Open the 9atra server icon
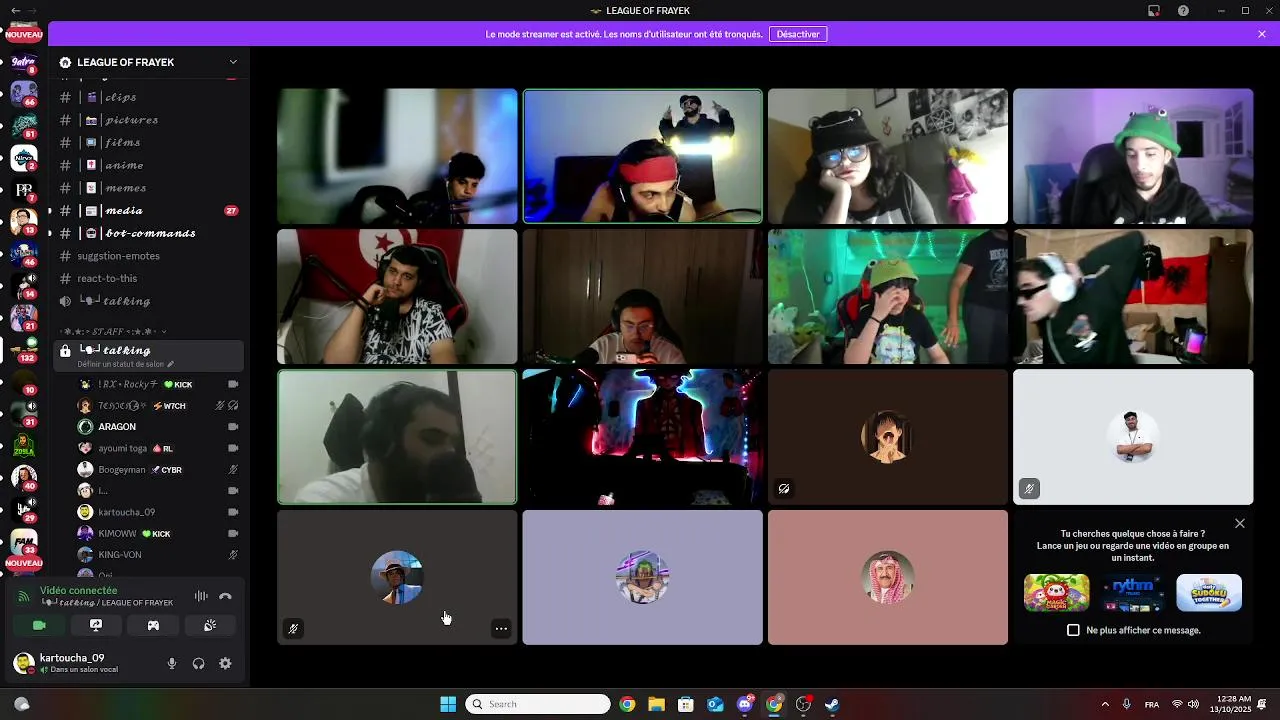 click(x=23, y=62)
